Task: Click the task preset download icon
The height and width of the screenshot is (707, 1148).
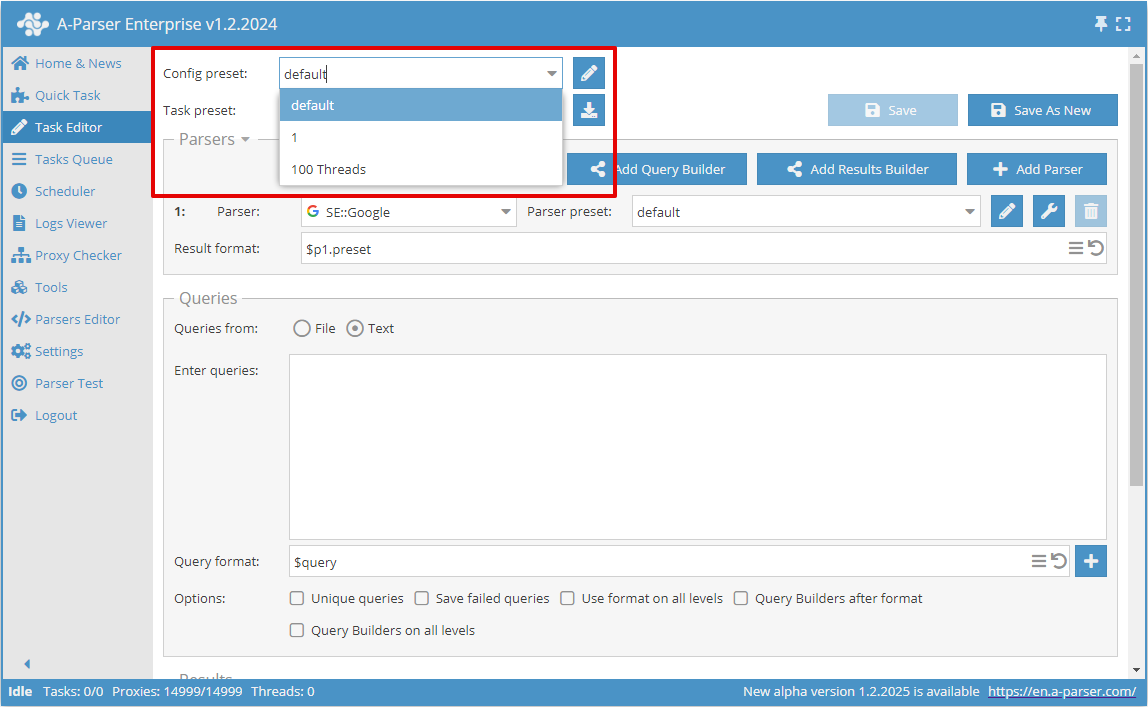Action: coord(588,109)
